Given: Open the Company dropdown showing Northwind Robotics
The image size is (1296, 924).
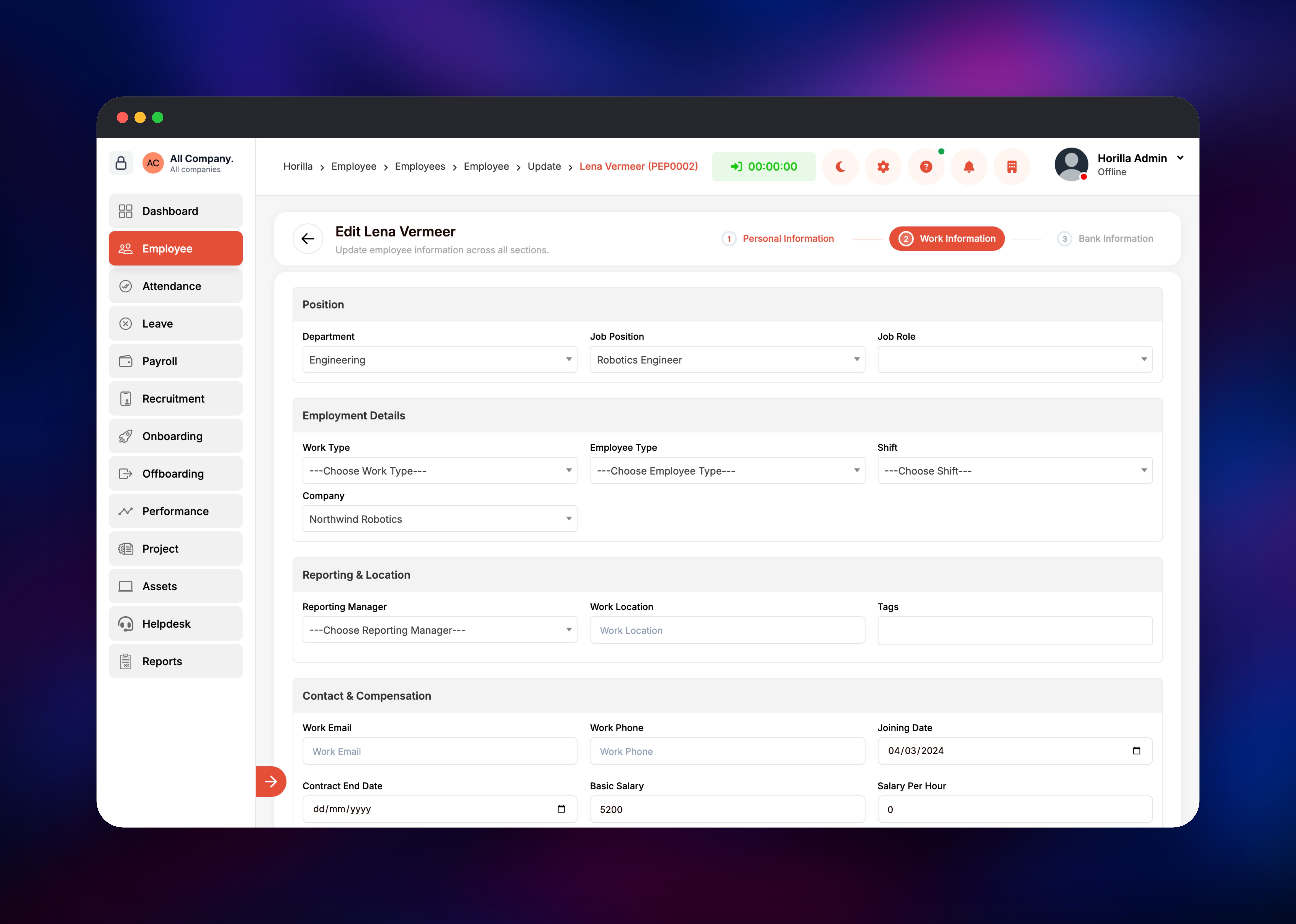Looking at the screenshot, I should [x=440, y=519].
